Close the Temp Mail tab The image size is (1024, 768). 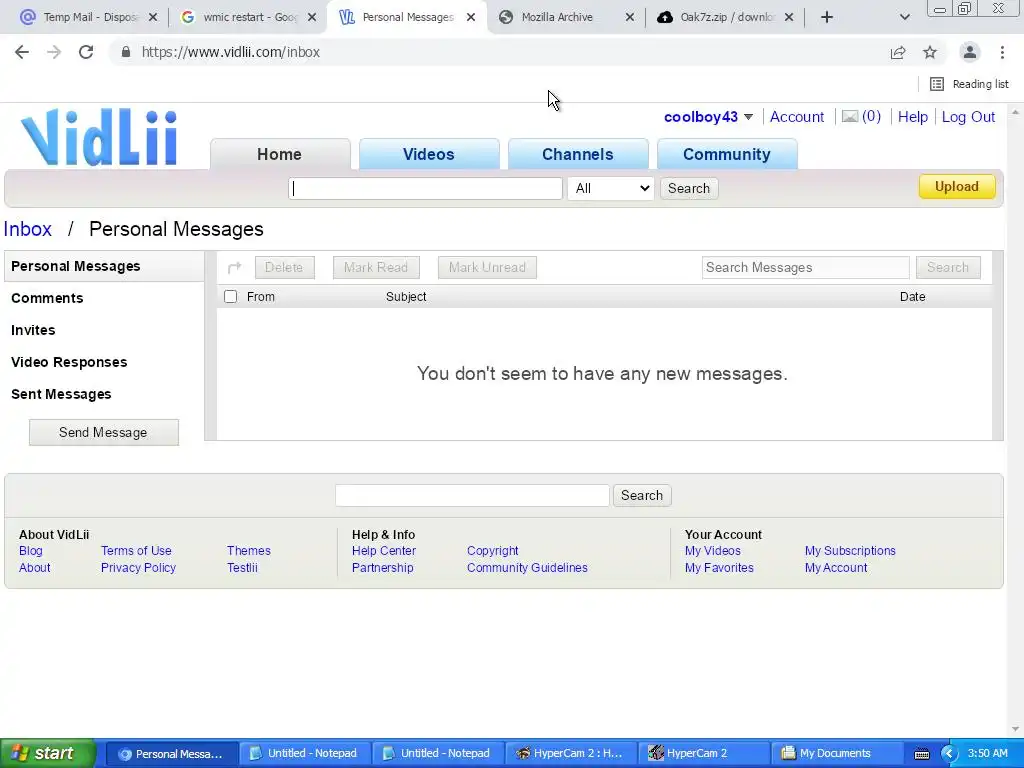click(x=153, y=17)
